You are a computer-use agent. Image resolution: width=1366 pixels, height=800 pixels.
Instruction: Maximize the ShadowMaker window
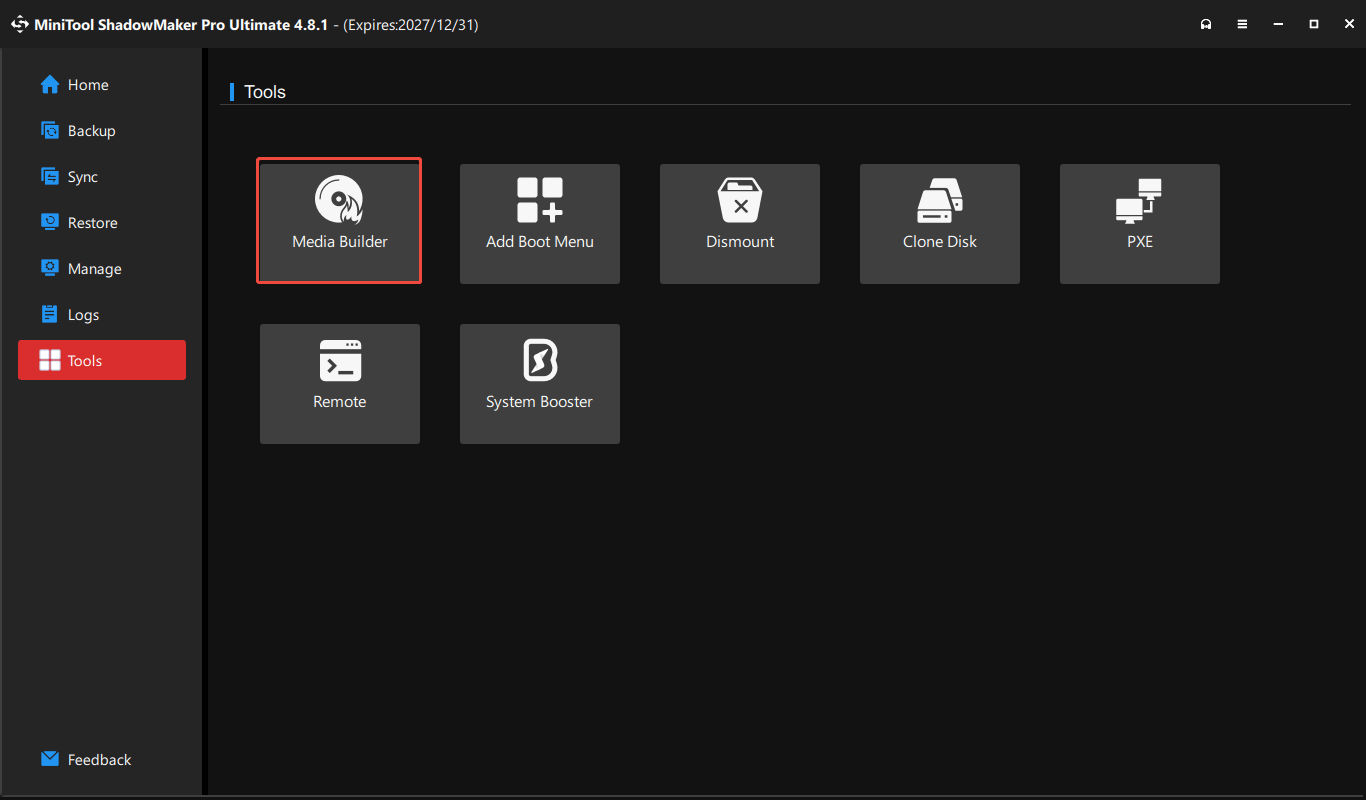(x=1314, y=24)
